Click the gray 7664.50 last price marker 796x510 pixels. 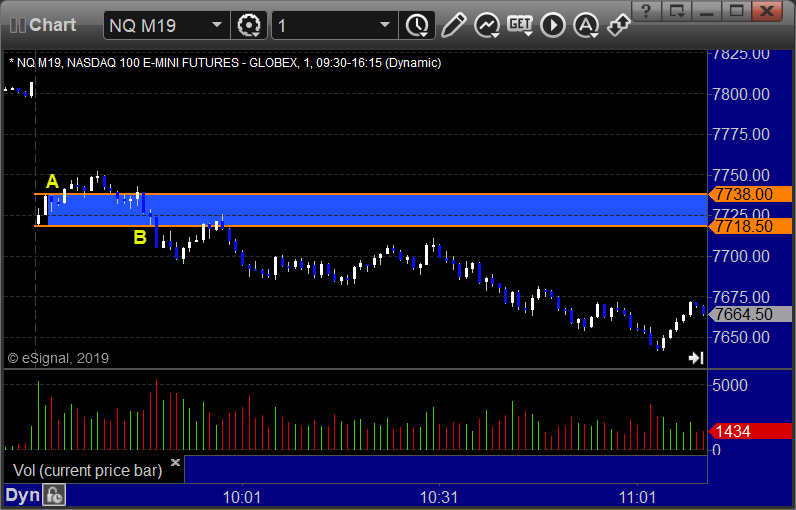[750, 314]
